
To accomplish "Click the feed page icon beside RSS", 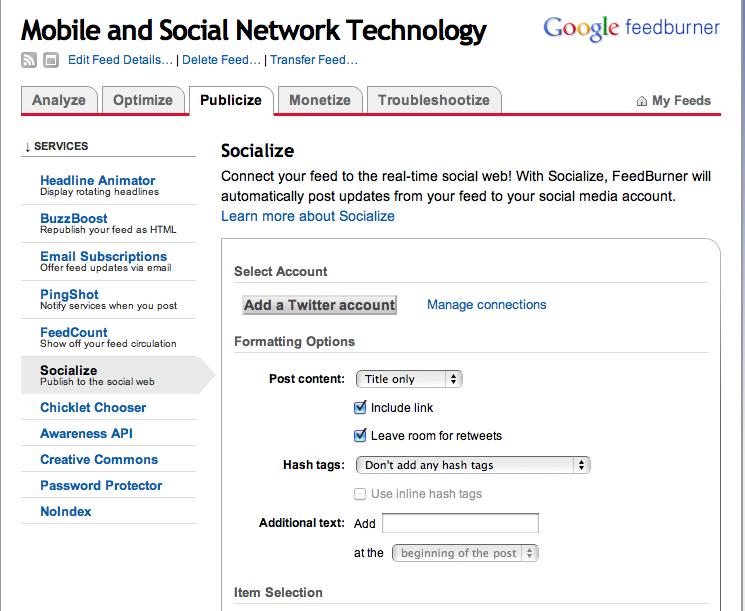I will tap(50, 60).
